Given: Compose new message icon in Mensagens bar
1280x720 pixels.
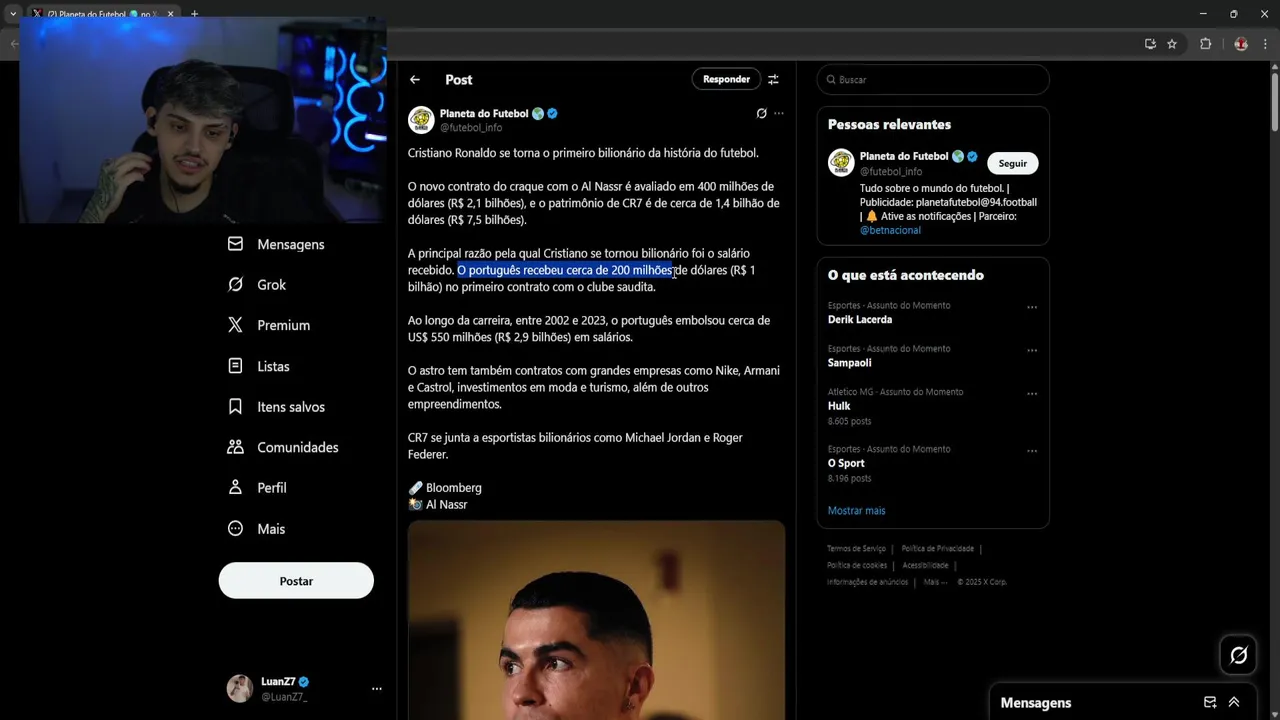Looking at the screenshot, I should click(1210, 702).
